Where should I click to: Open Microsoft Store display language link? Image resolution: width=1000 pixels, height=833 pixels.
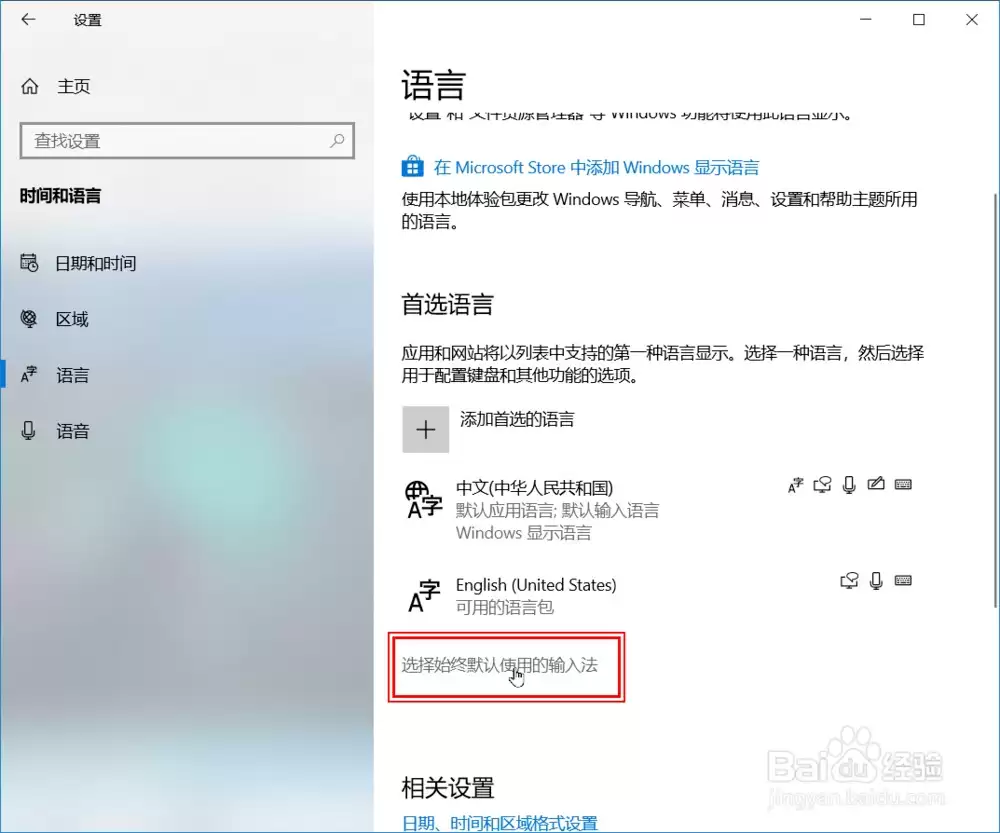596,168
